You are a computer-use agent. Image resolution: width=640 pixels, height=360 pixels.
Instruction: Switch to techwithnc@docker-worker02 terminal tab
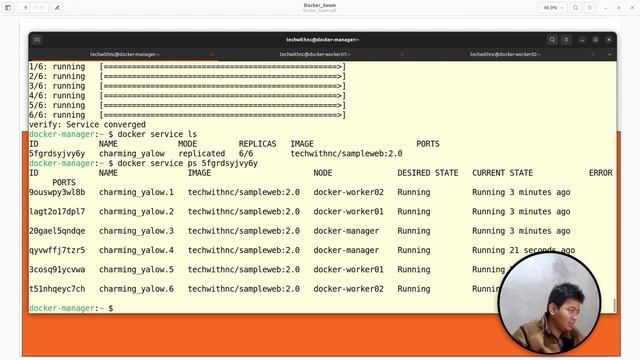505,54
